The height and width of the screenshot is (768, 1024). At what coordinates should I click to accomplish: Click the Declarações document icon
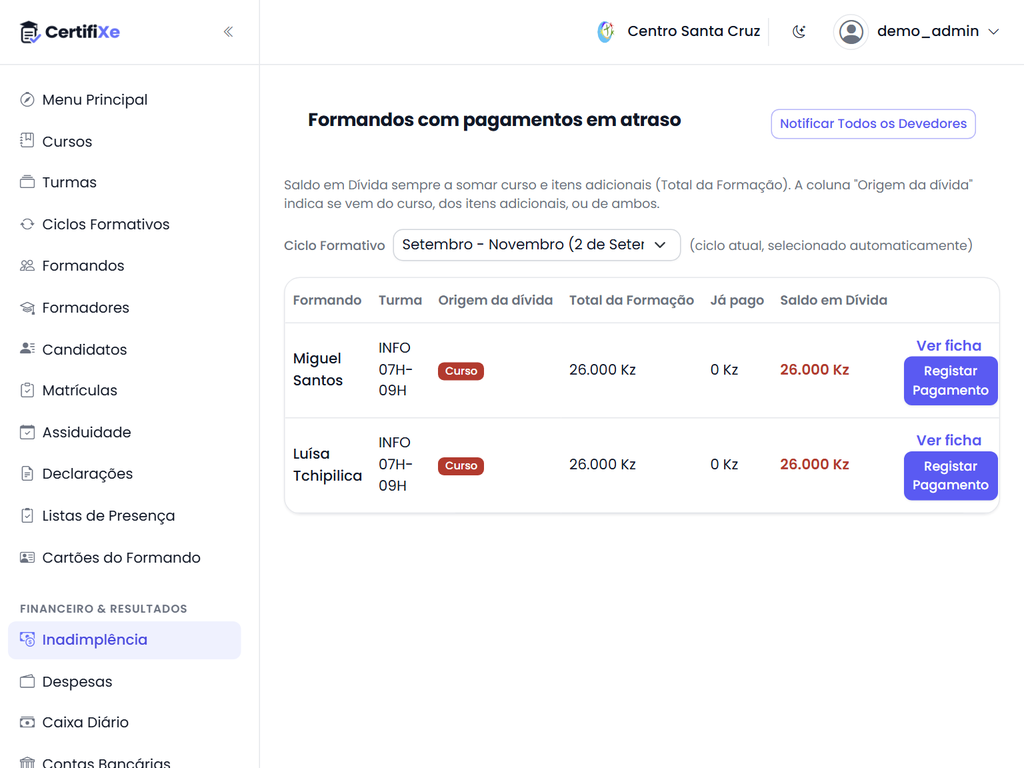[27, 473]
